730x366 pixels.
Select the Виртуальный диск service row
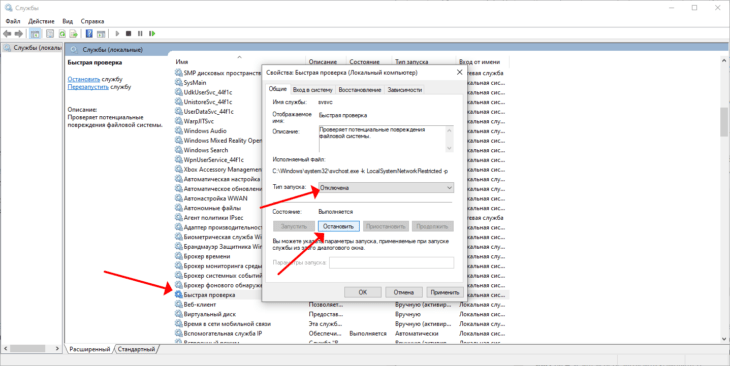pyautogui.click(x=341, y=314)
